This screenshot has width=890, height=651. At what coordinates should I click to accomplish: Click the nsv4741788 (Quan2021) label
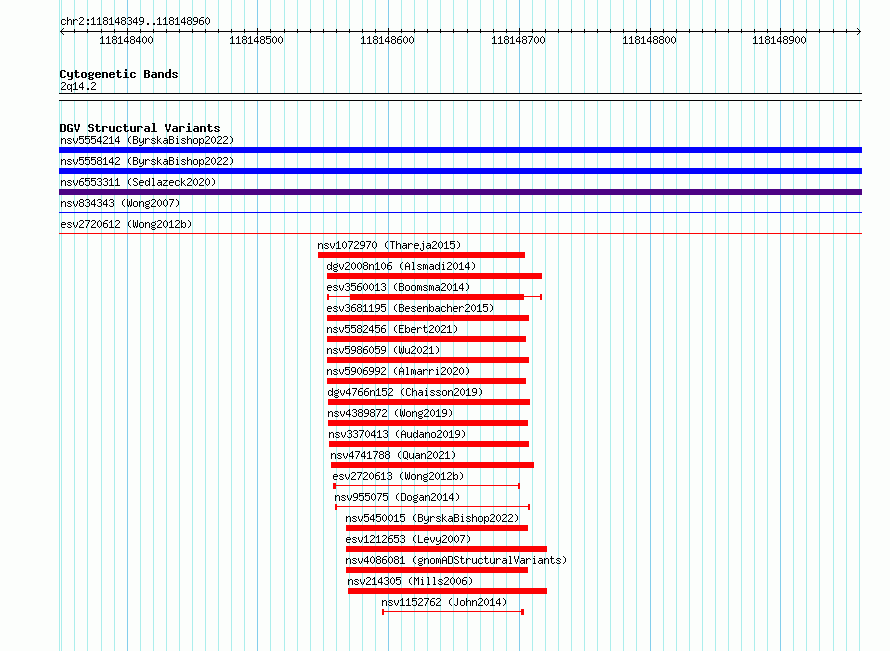[x=393, y=455]
